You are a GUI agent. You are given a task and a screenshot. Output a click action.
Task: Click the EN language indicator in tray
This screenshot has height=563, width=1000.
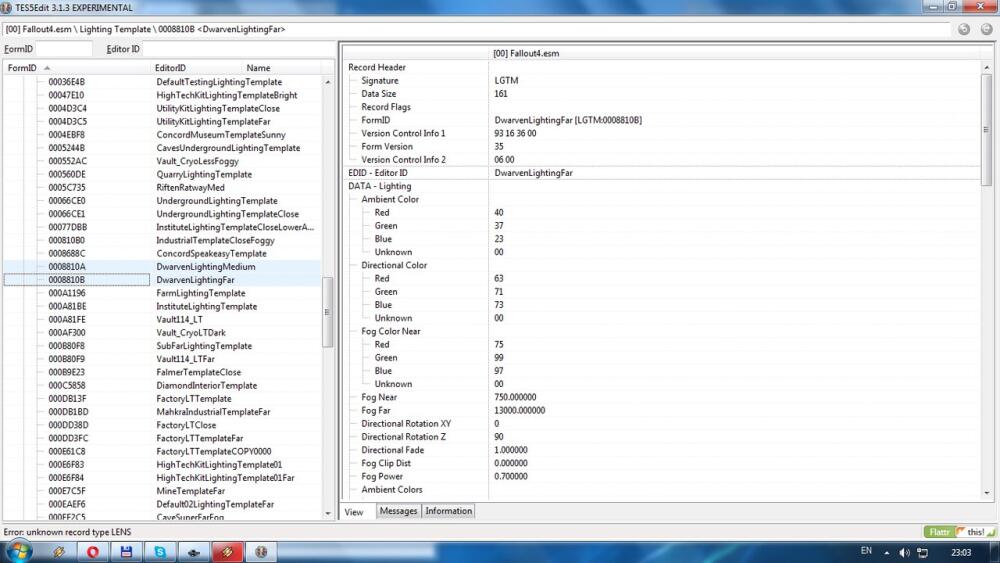point(866,551)
